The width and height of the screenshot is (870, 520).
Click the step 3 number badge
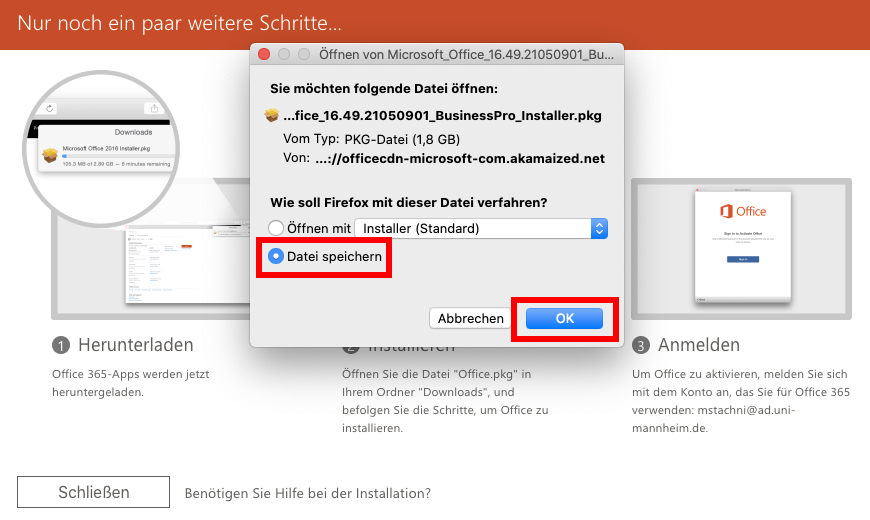(x=640, y=346)
